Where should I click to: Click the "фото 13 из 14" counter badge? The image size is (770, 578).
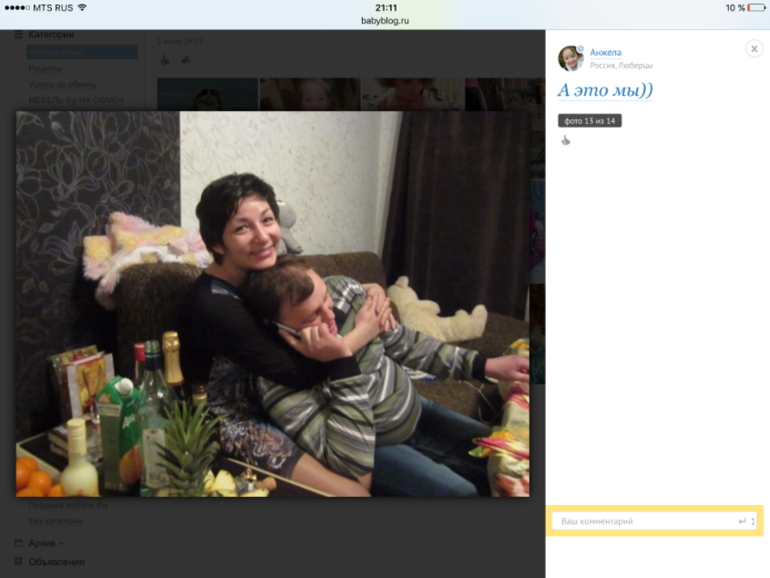click(x=589, y=121)
